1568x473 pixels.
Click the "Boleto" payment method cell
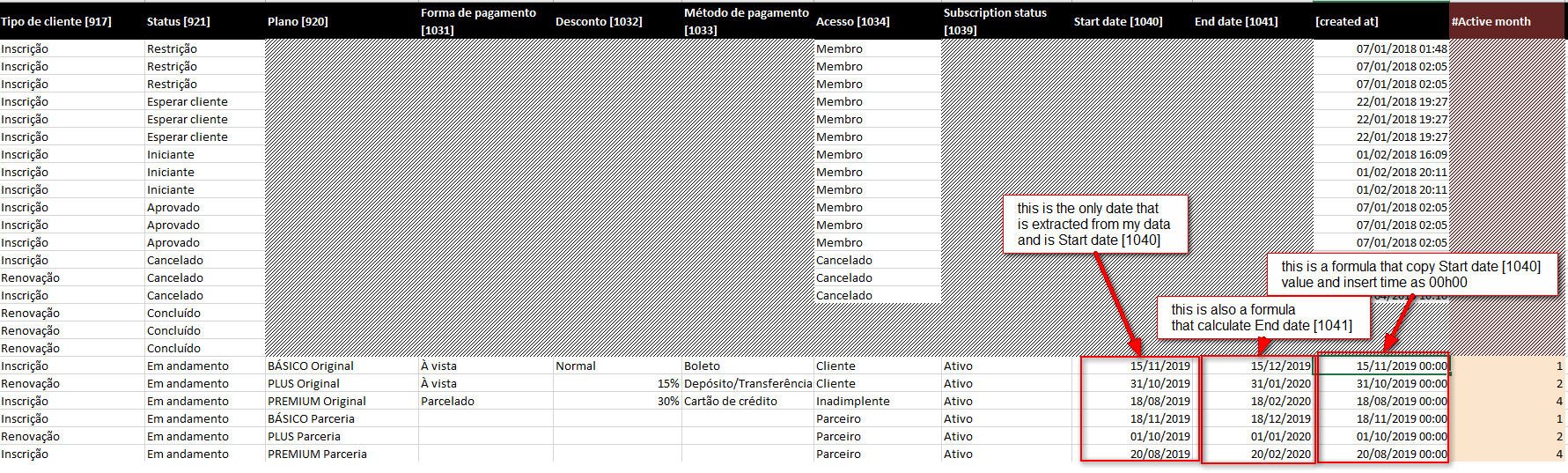tap(702, 366)
